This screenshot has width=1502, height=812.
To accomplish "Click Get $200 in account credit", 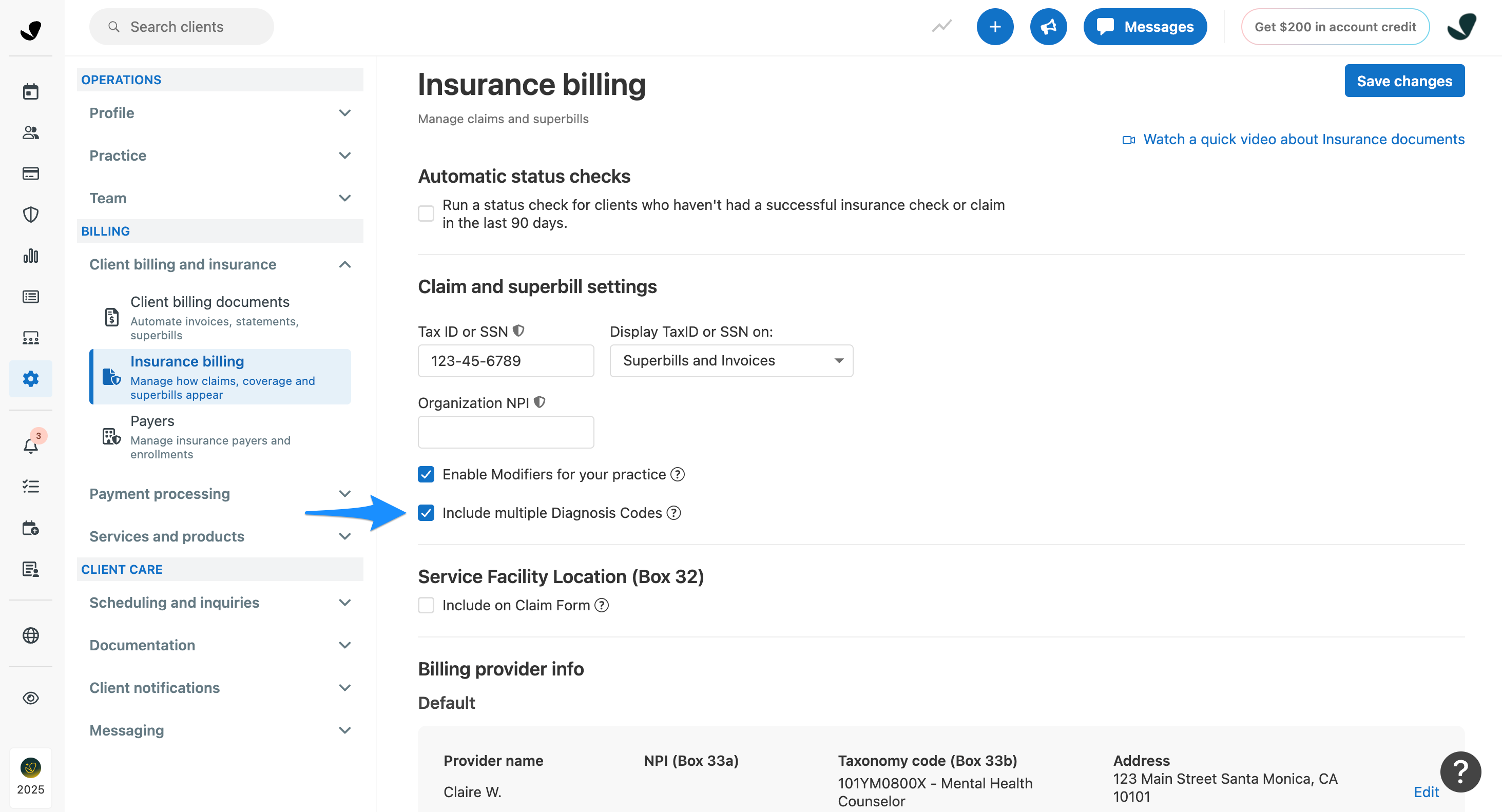I will (x=1335, y=26).
